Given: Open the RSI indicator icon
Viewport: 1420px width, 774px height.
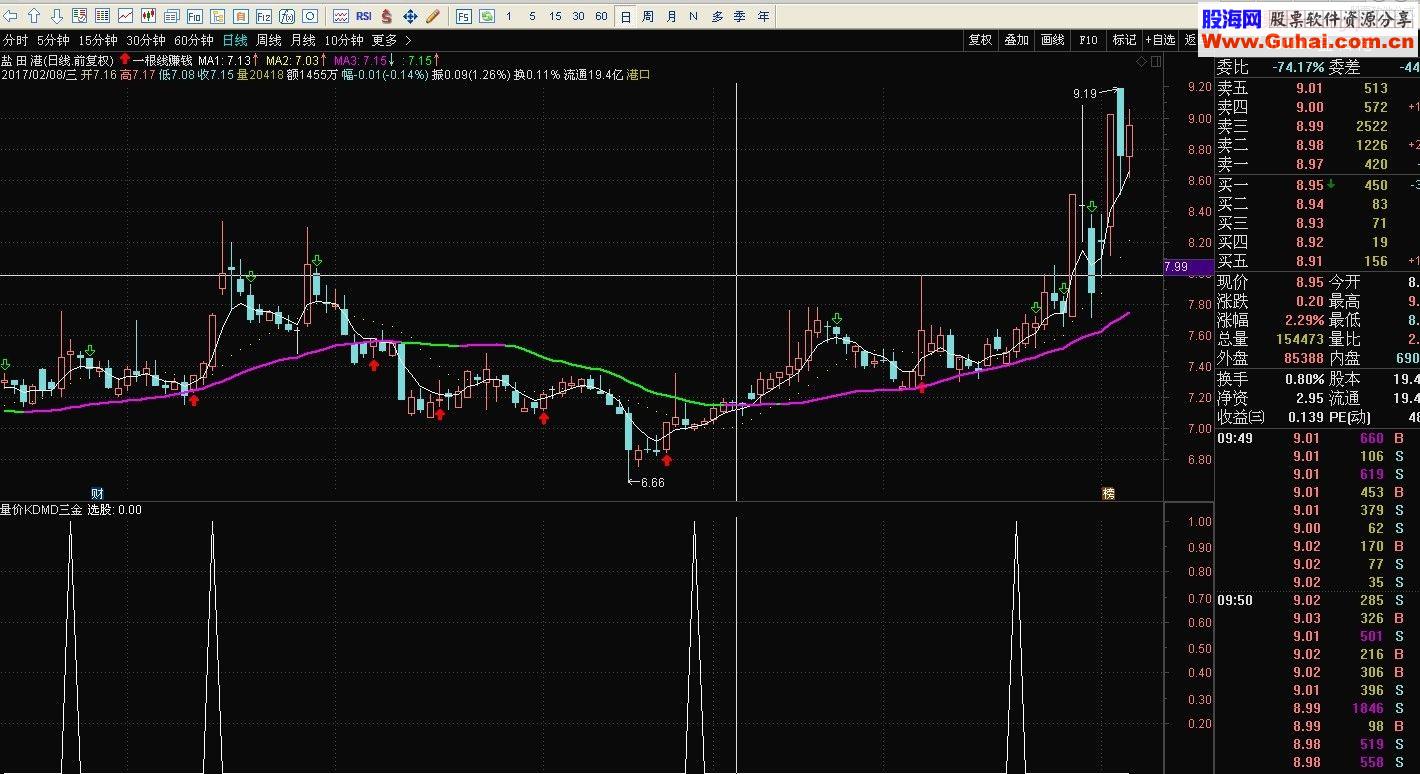Looking at the screenshot, I should (364, 16).
